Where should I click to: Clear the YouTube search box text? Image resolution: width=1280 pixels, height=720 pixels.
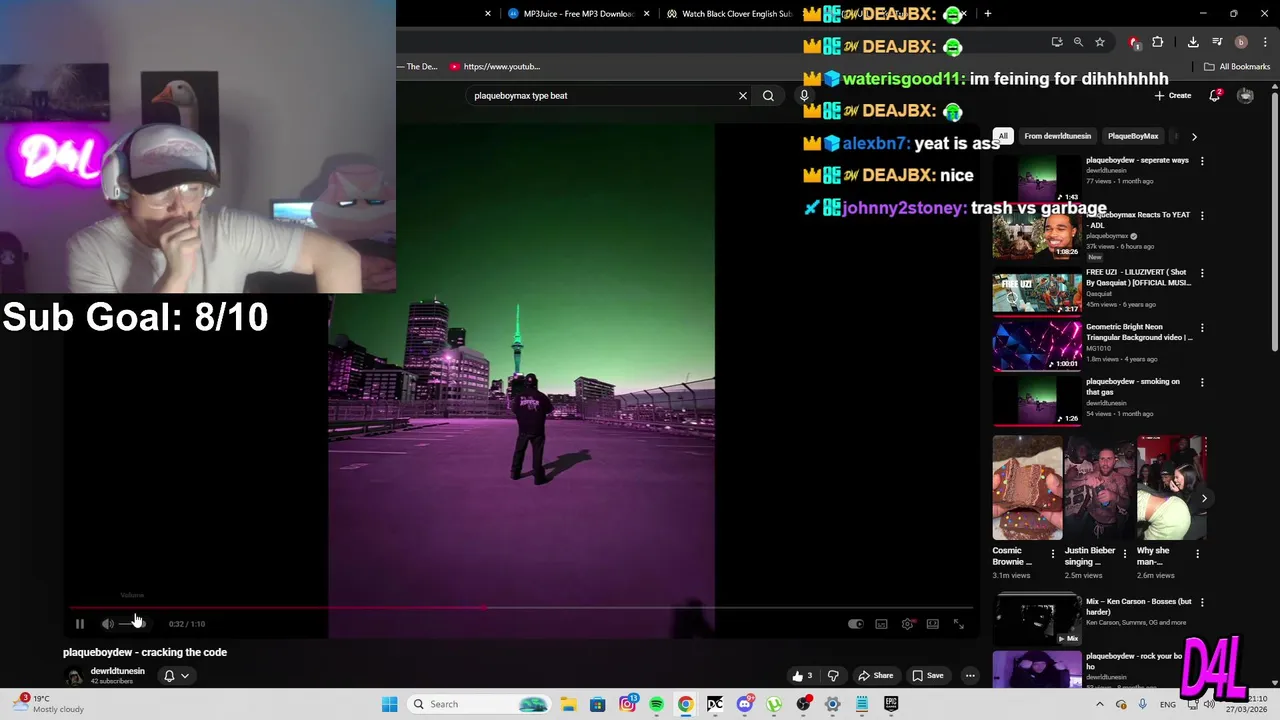coord(743,96)
